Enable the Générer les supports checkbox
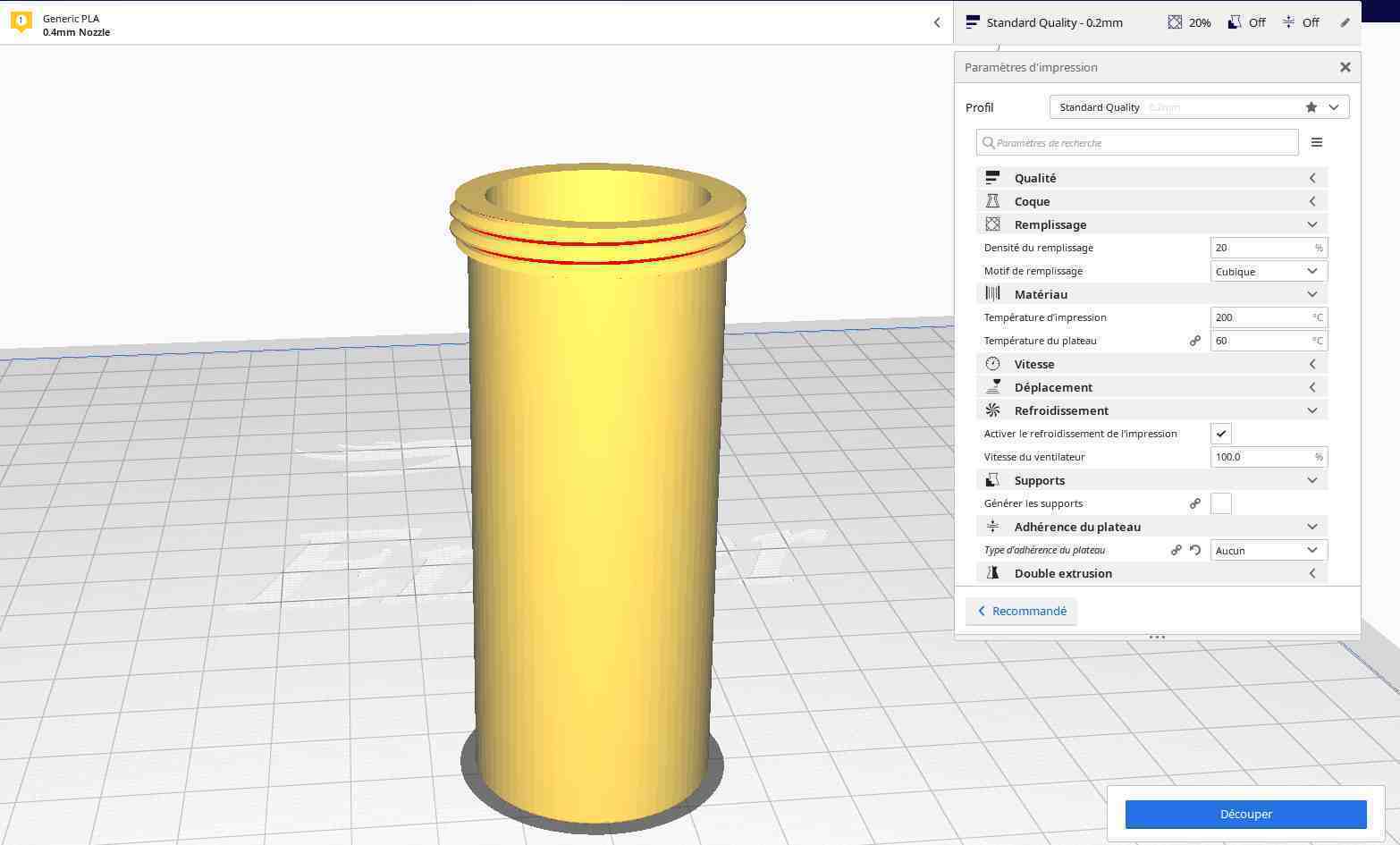The height and width of the screenshot is (845, 1400). click(x=1220, y=503)
